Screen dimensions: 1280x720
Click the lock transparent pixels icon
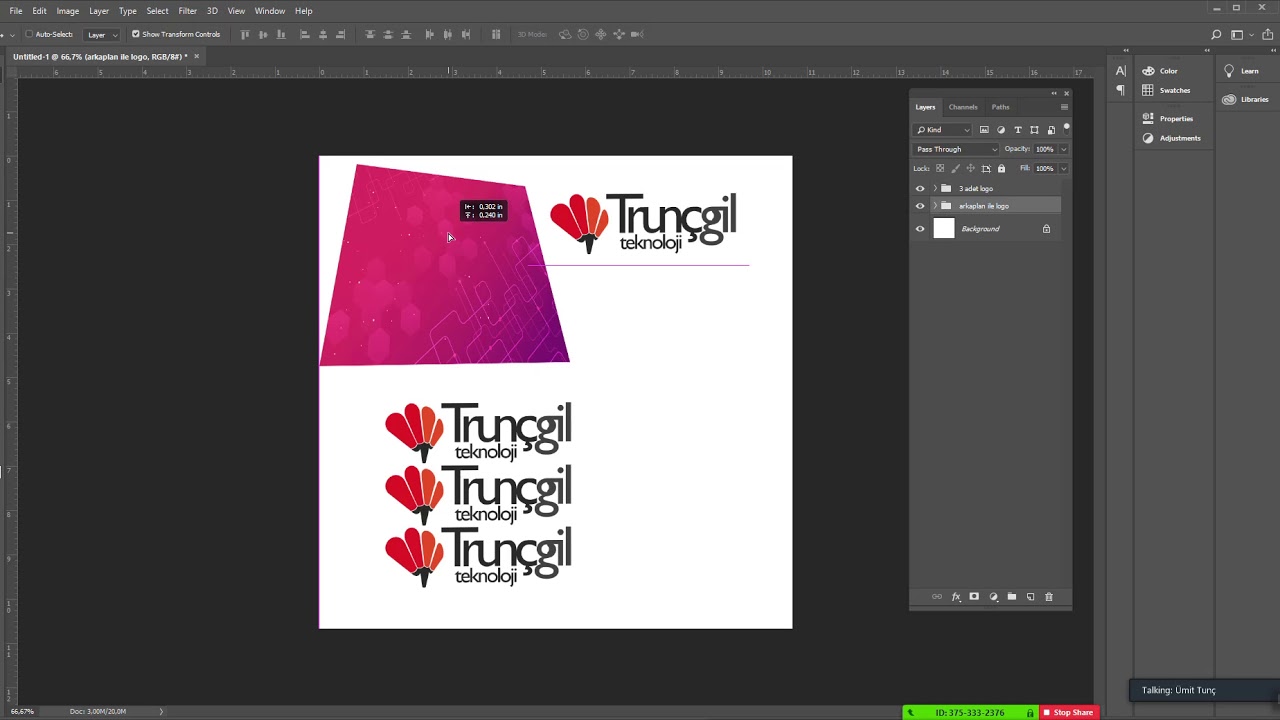tap(940, 168)
